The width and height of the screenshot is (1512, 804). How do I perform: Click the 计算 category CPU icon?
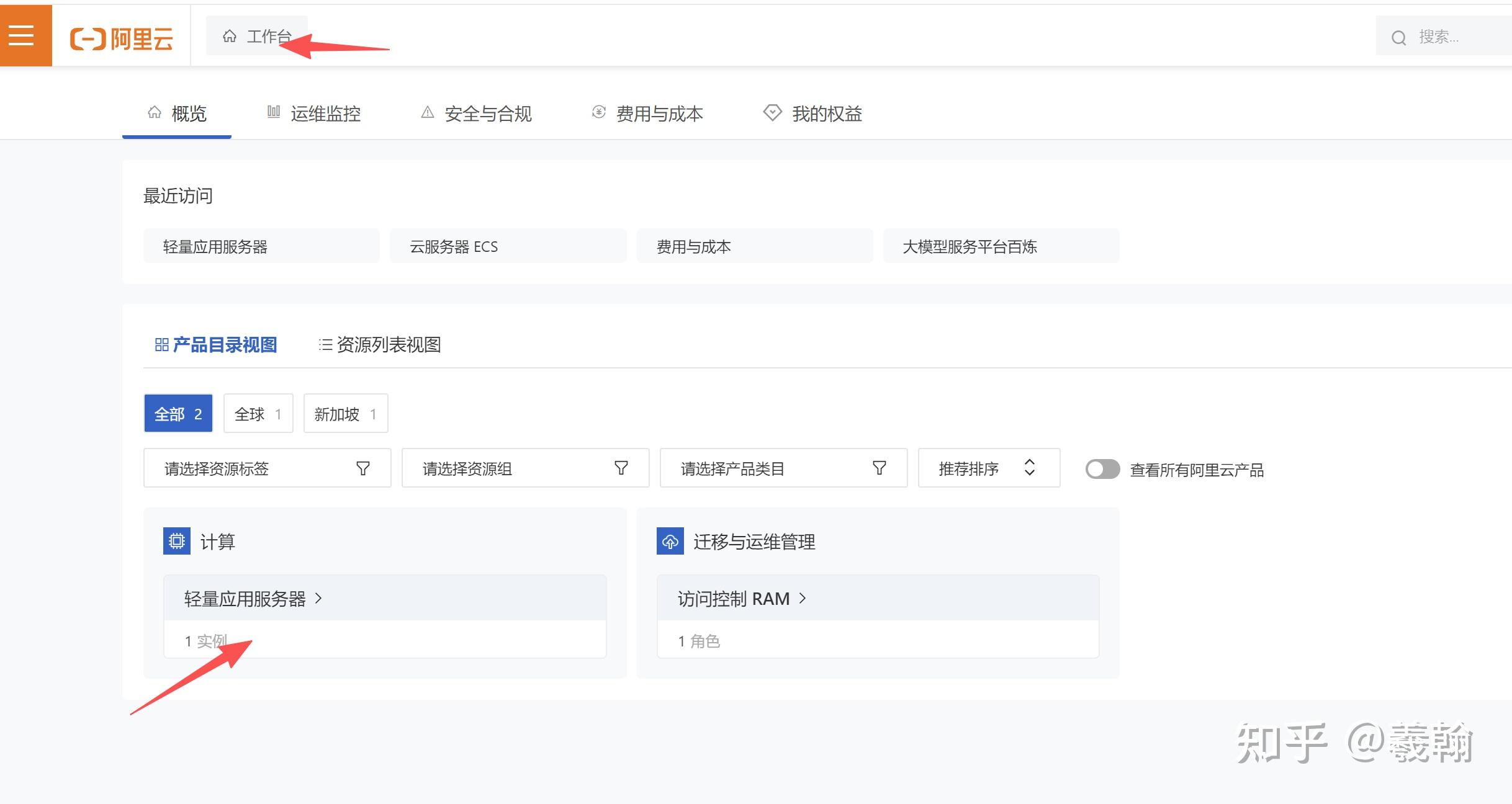[176, 540]
